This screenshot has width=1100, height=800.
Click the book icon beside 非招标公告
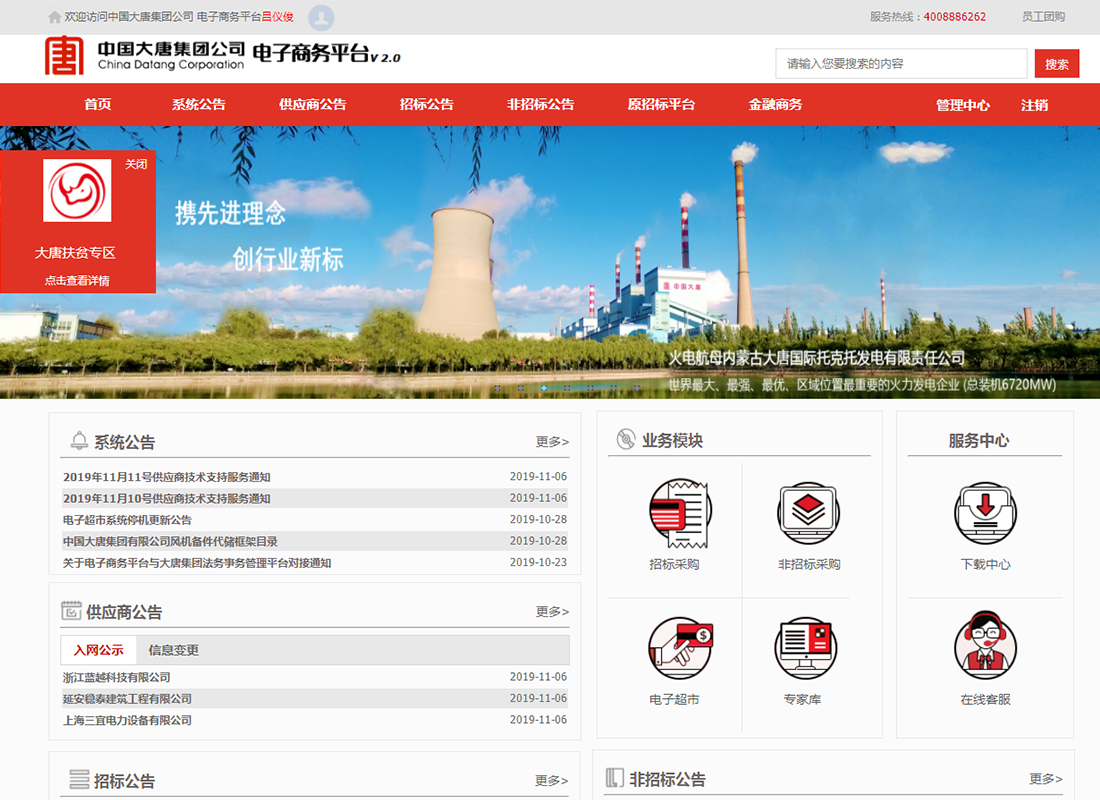615,778
